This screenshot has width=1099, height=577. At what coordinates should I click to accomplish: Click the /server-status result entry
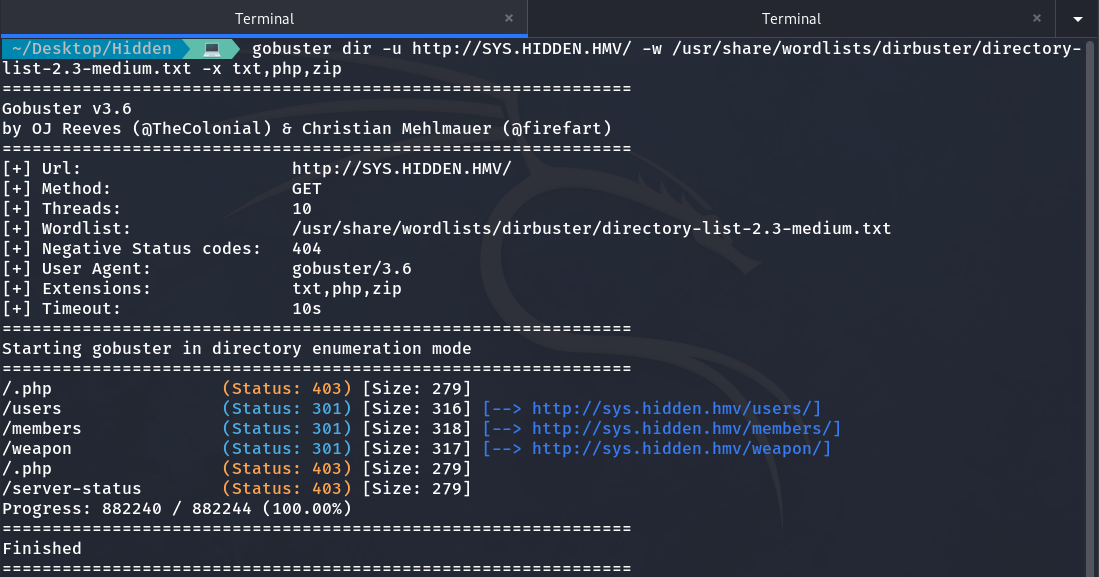pyautogui.click(x=72, y=488)
